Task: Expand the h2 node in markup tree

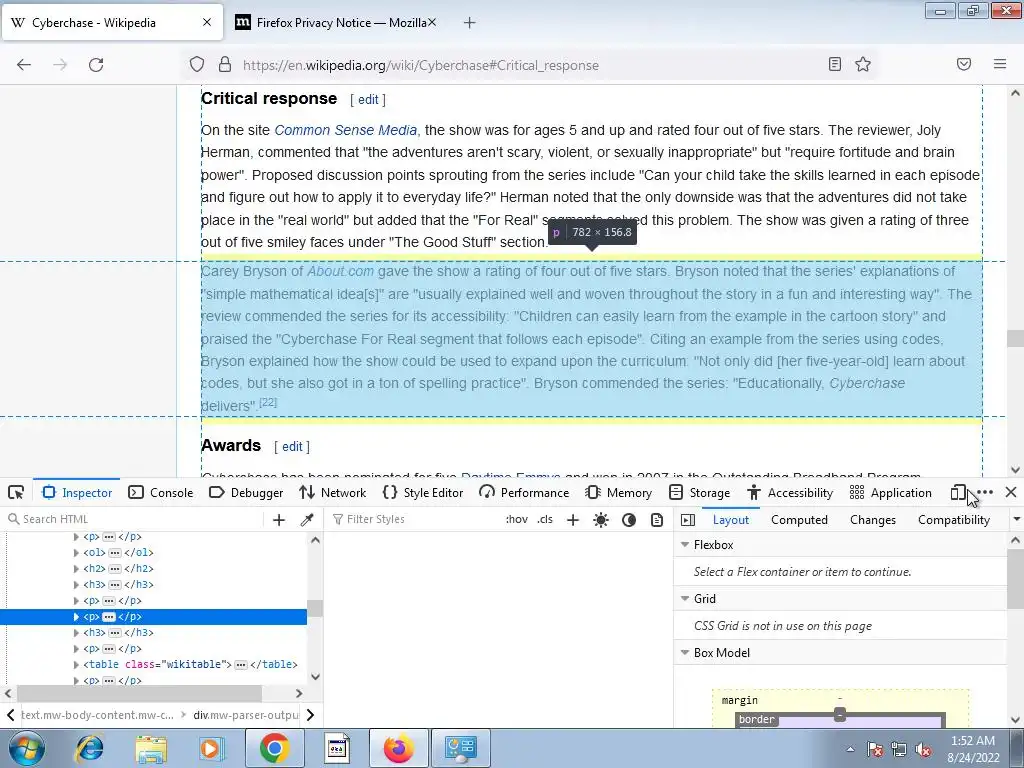Action: (76, 569)
